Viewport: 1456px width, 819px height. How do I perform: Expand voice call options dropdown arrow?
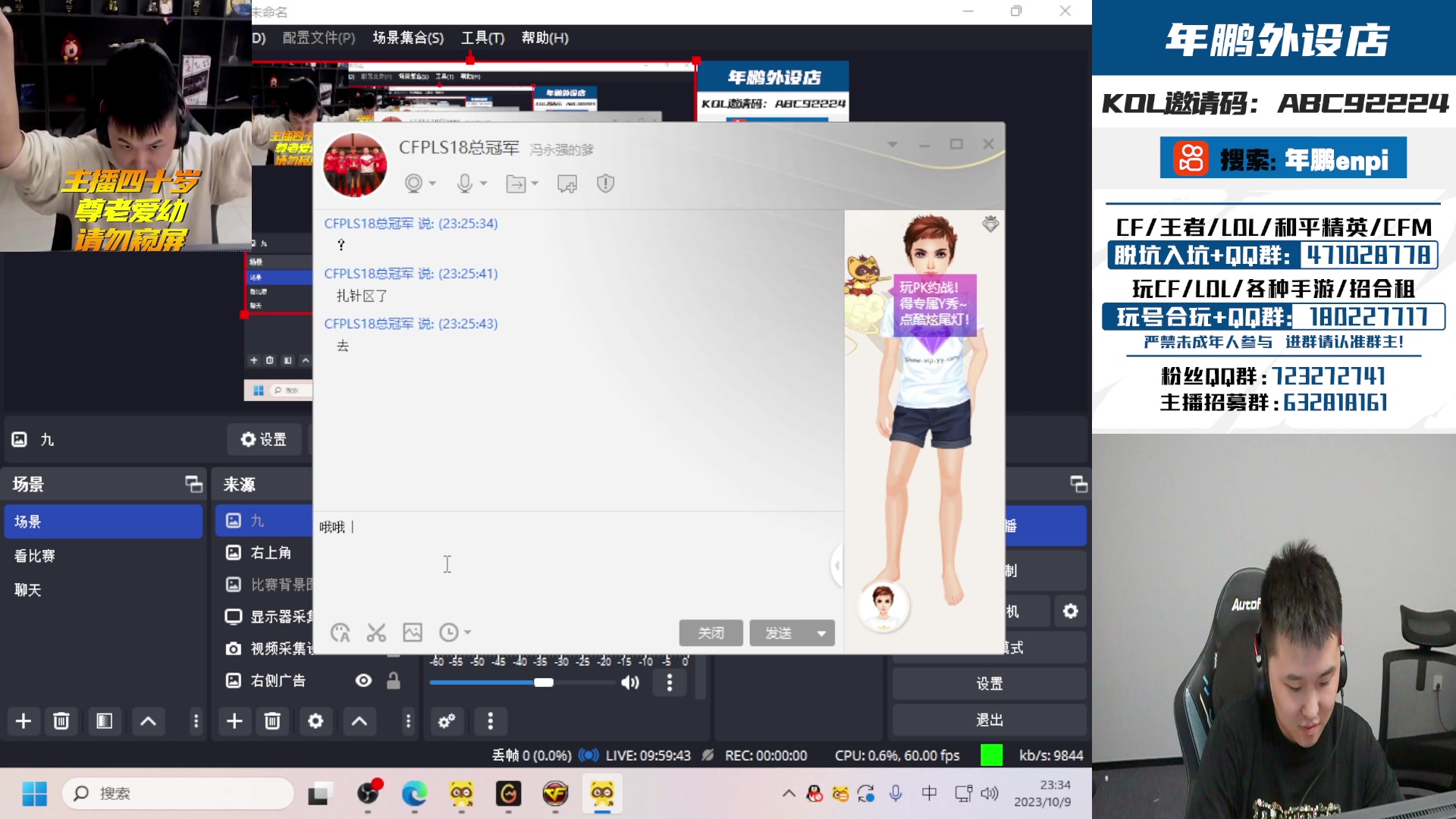tap(483, 184)
